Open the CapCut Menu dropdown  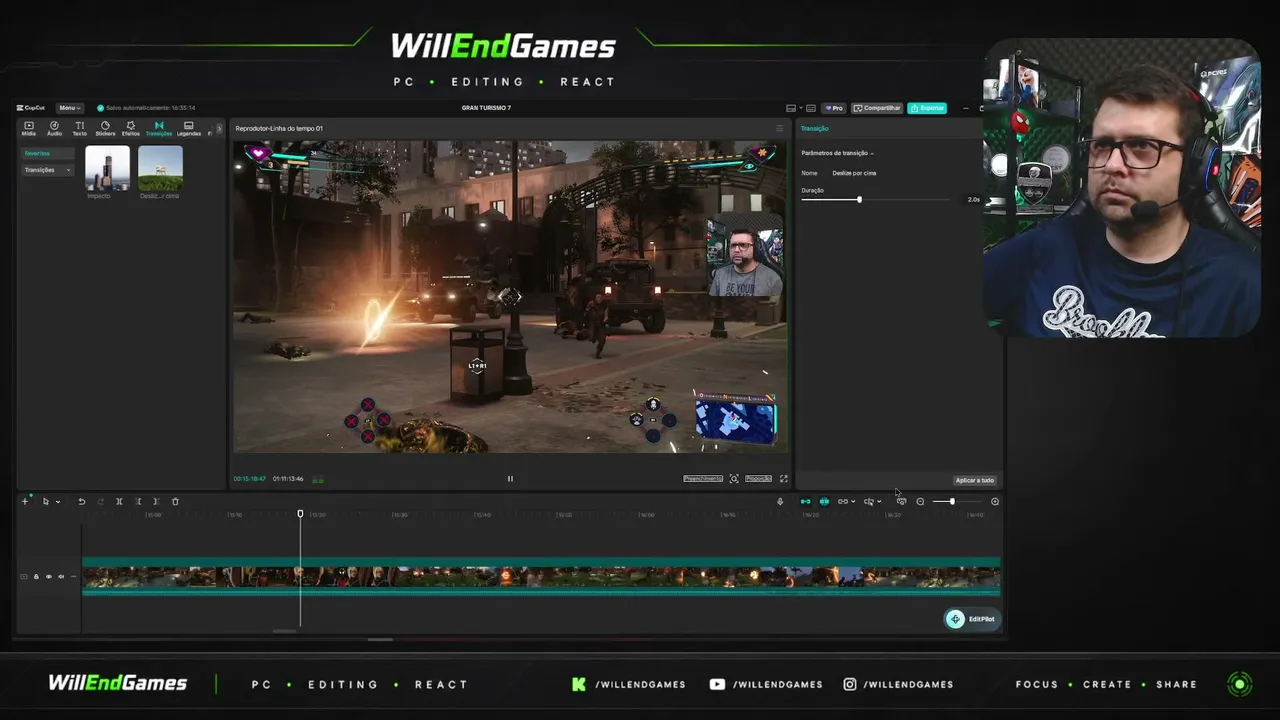(69, 108)
